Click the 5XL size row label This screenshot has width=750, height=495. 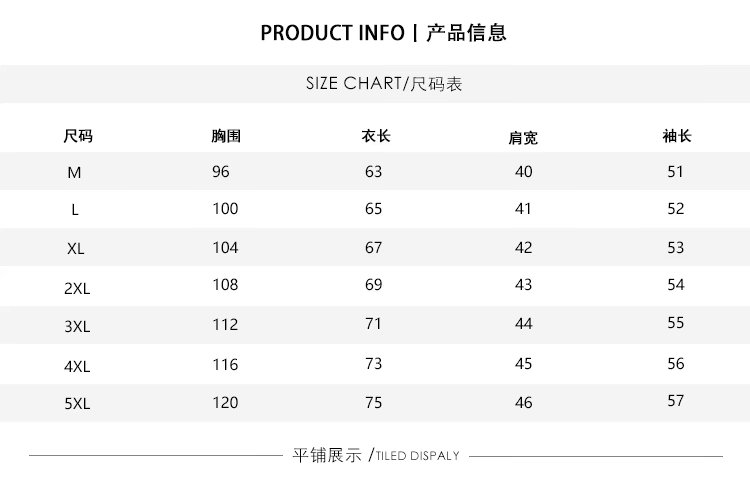76,405
